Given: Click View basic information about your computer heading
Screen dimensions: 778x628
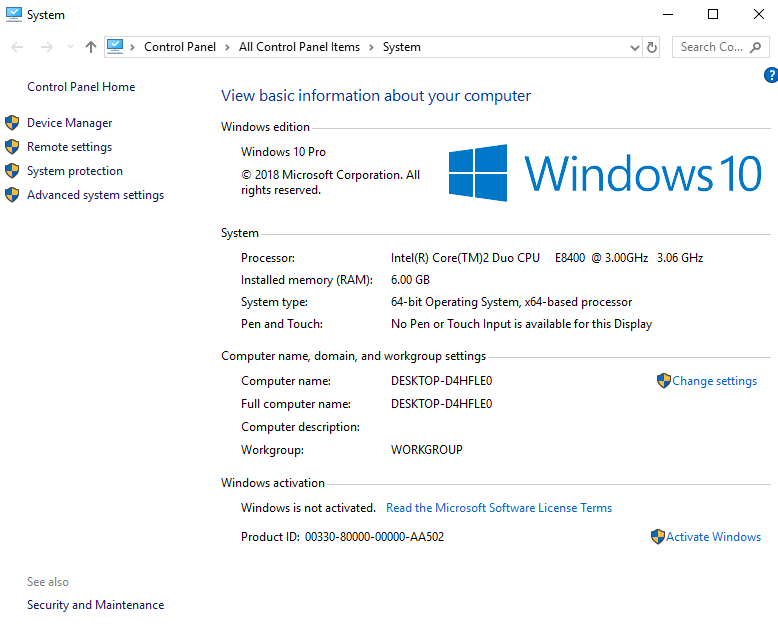Looking at the screenshot, I should pos(376,96).
